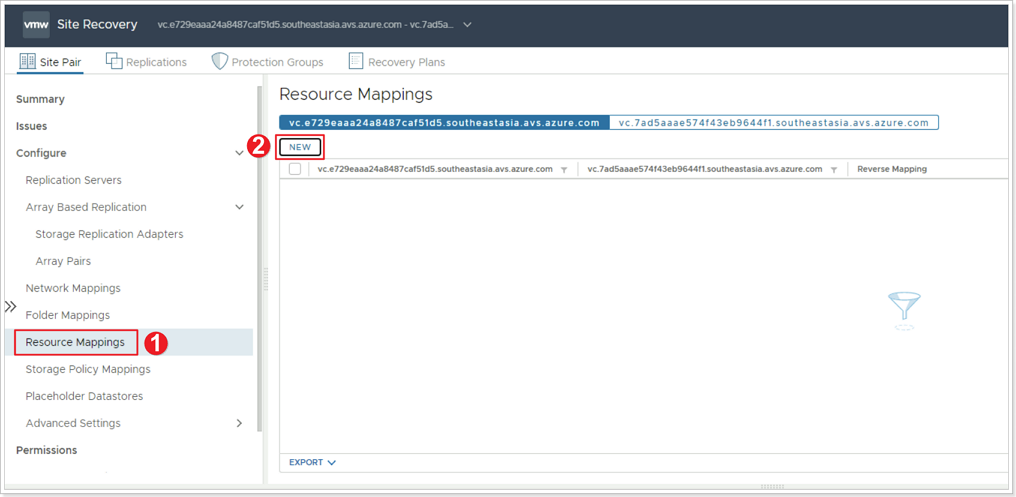Open Permissions in sidebar

[47, 450]
